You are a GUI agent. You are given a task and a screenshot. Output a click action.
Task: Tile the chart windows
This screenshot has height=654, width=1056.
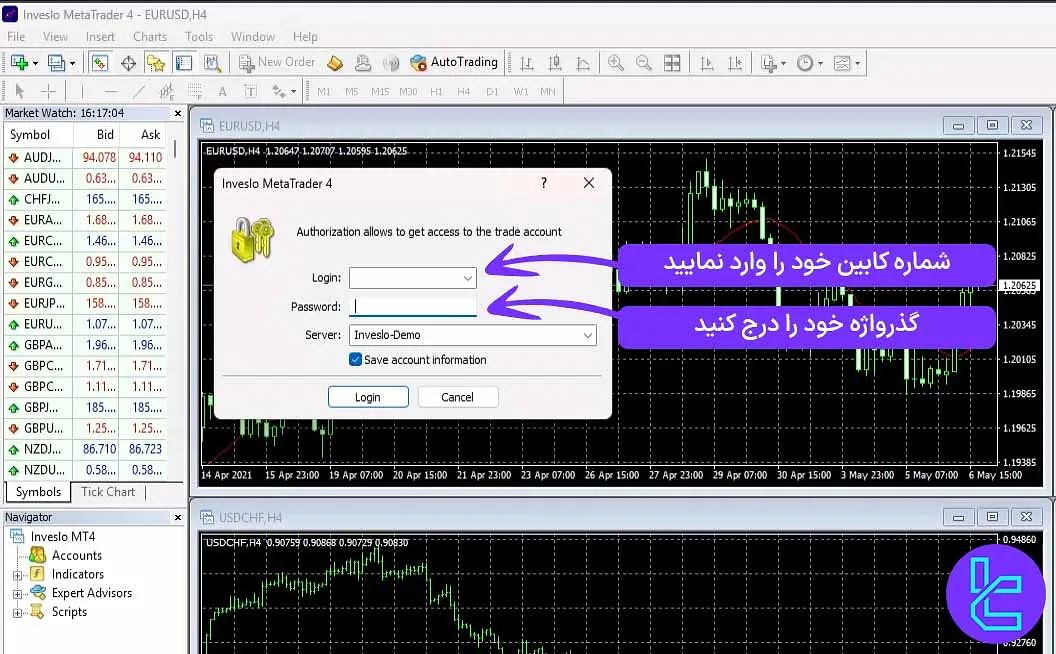(x=672, y=62)
